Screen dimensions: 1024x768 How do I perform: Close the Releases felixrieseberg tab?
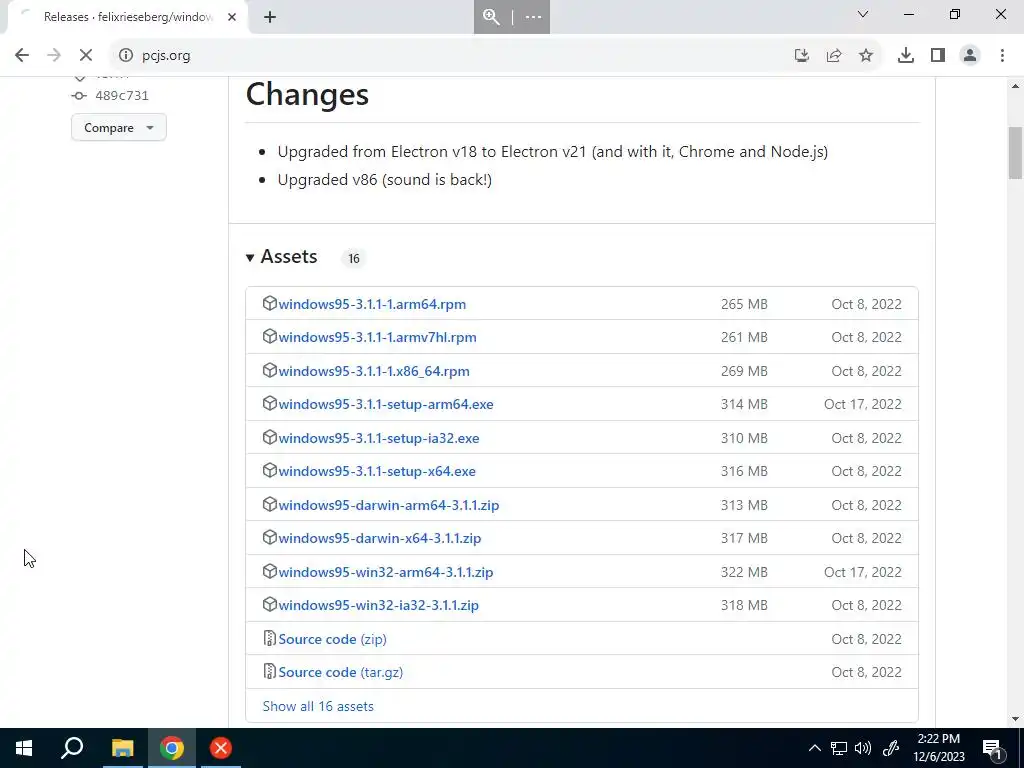[232, 17]
